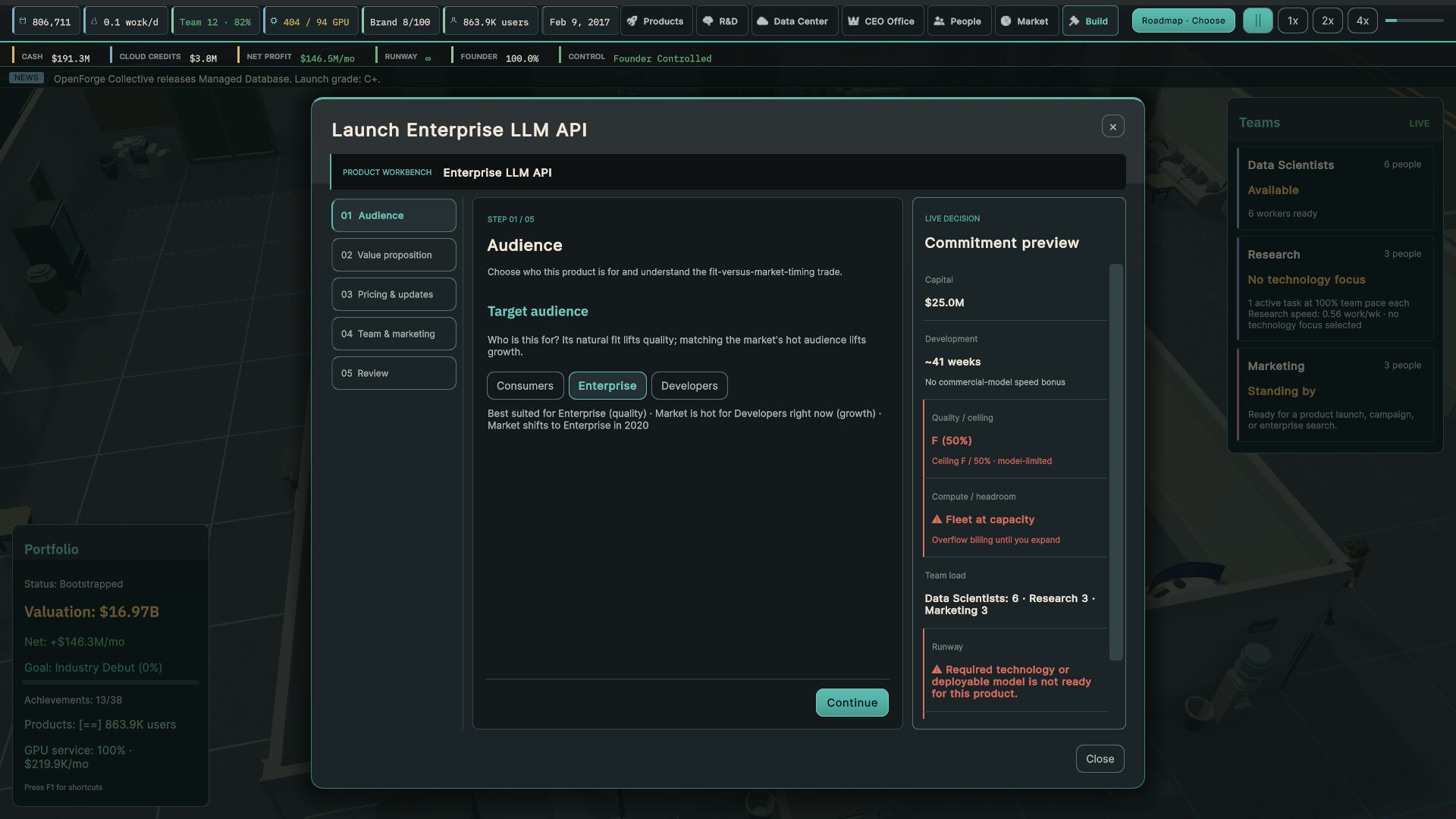
Task: Select Consumers as target audience
Action: (525, 385)
